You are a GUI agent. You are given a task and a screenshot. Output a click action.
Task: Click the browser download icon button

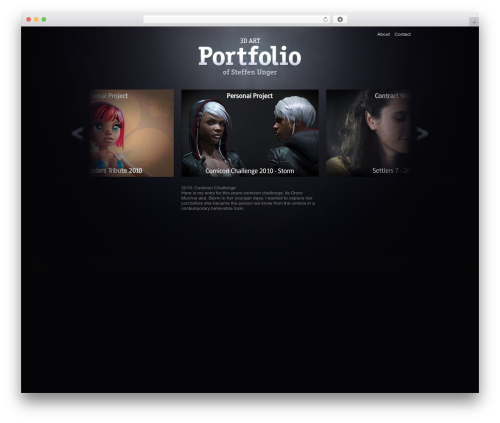[340, 19]
